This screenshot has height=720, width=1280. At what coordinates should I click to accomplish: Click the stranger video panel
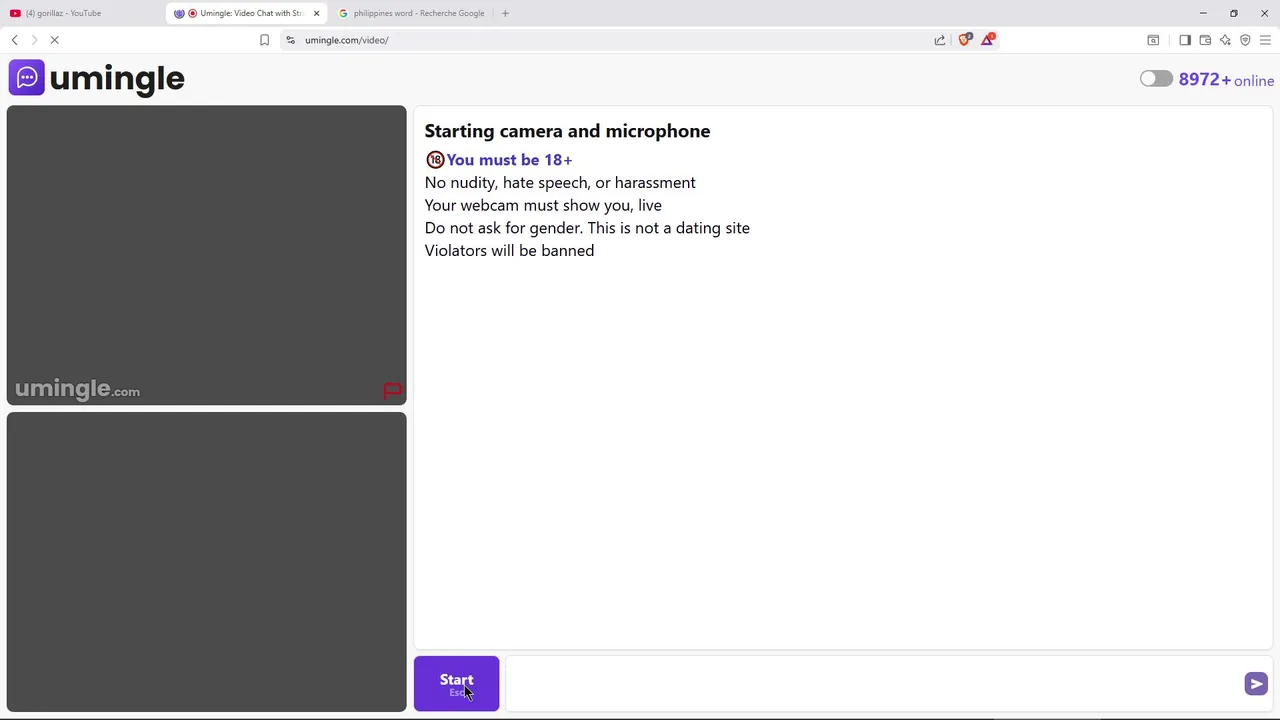click(207, 255)
